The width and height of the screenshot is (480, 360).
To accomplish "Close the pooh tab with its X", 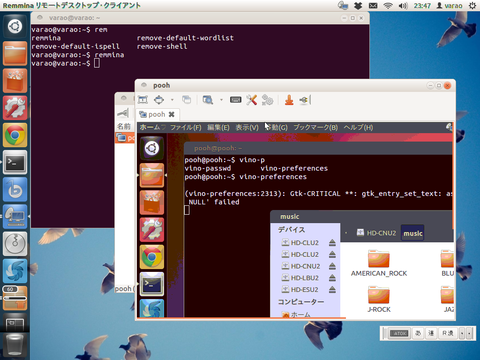I will tap(171, 115).
